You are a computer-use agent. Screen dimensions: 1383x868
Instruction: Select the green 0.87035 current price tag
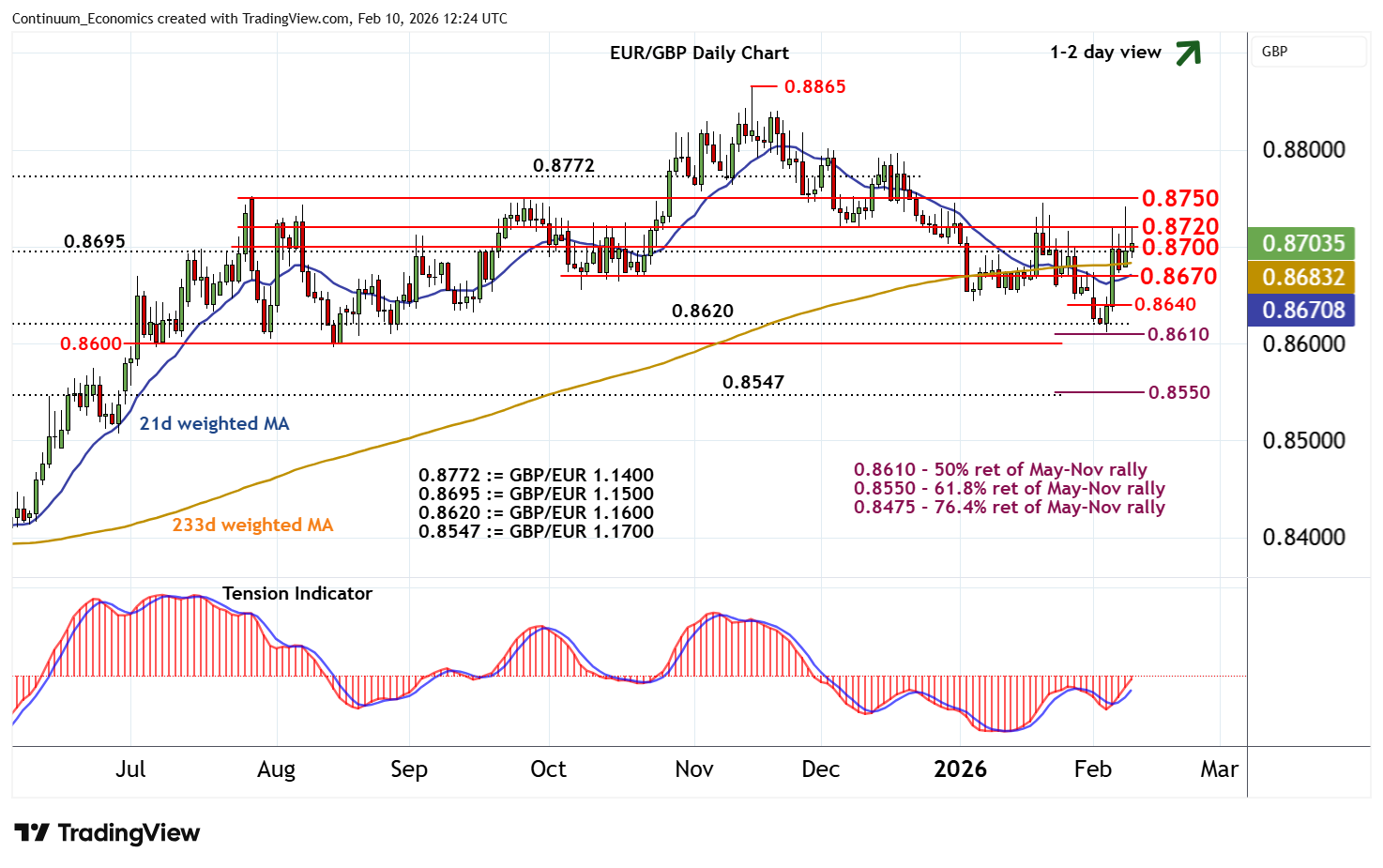click(1302, 244)
